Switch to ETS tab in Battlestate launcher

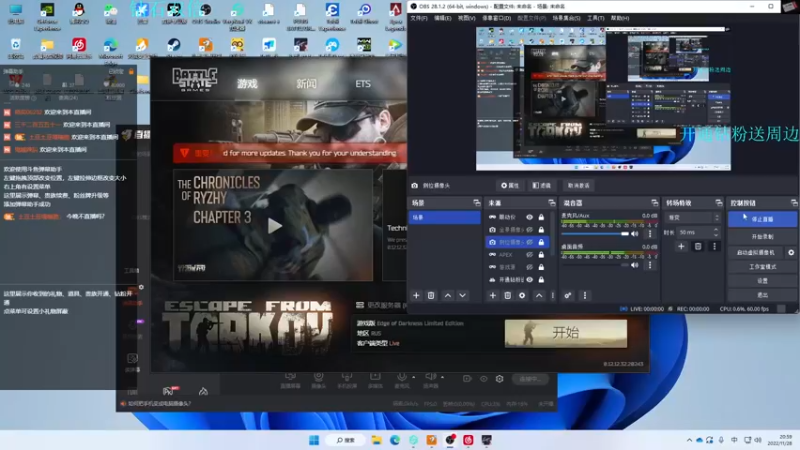point(363,84)
